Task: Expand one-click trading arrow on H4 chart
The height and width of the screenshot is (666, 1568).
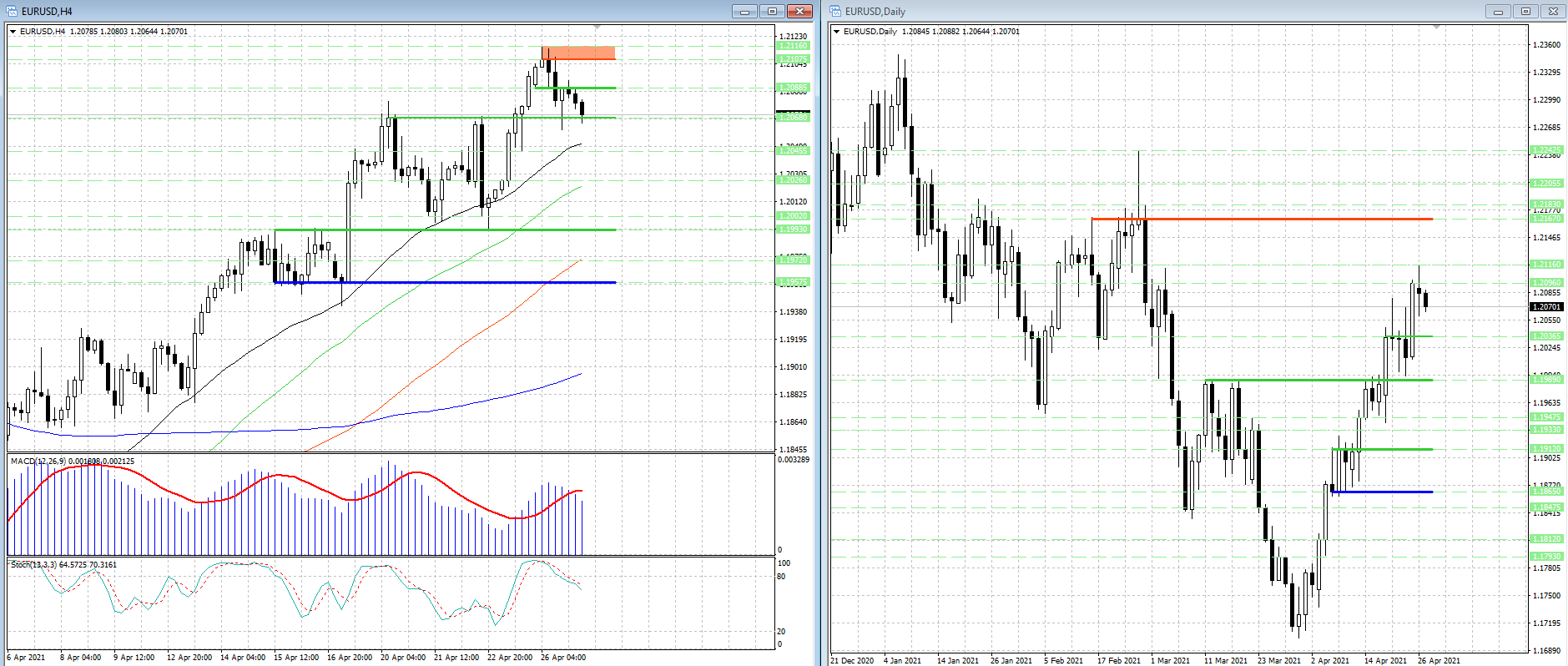Action: coord(13,32)
